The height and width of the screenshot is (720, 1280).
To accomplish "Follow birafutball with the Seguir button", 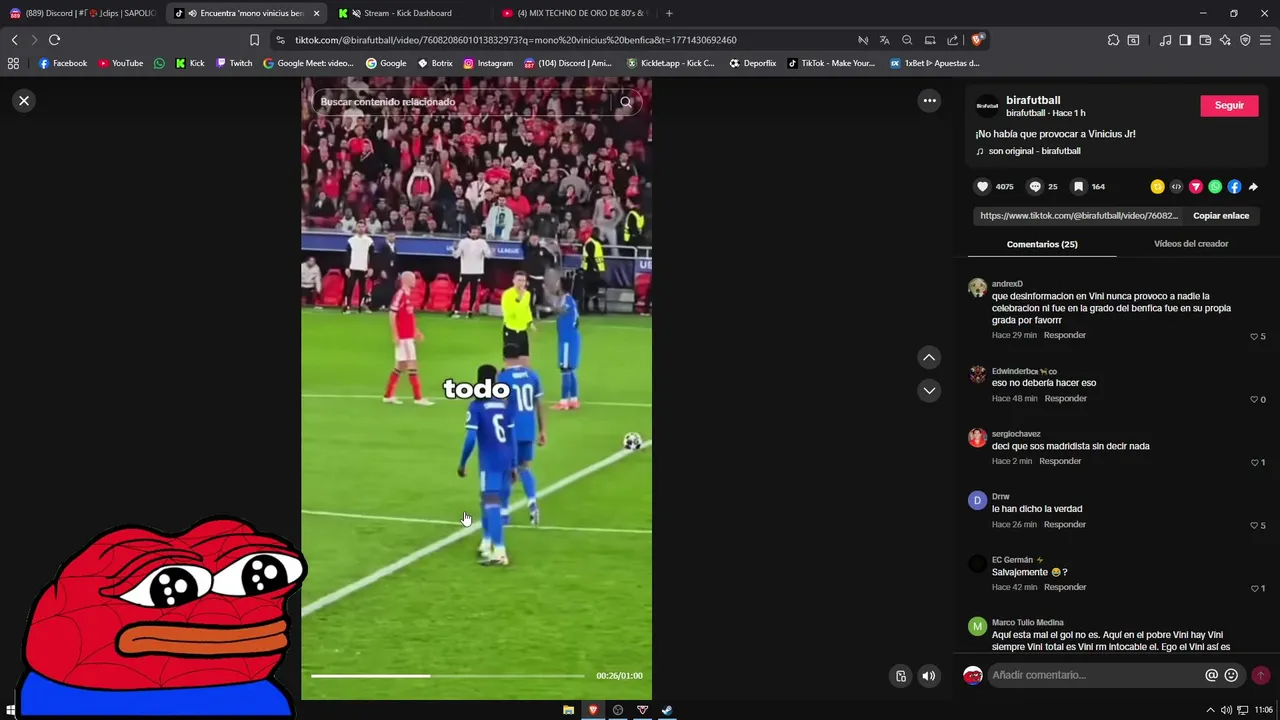I will pyautogui.click(x=1229, y=106).
